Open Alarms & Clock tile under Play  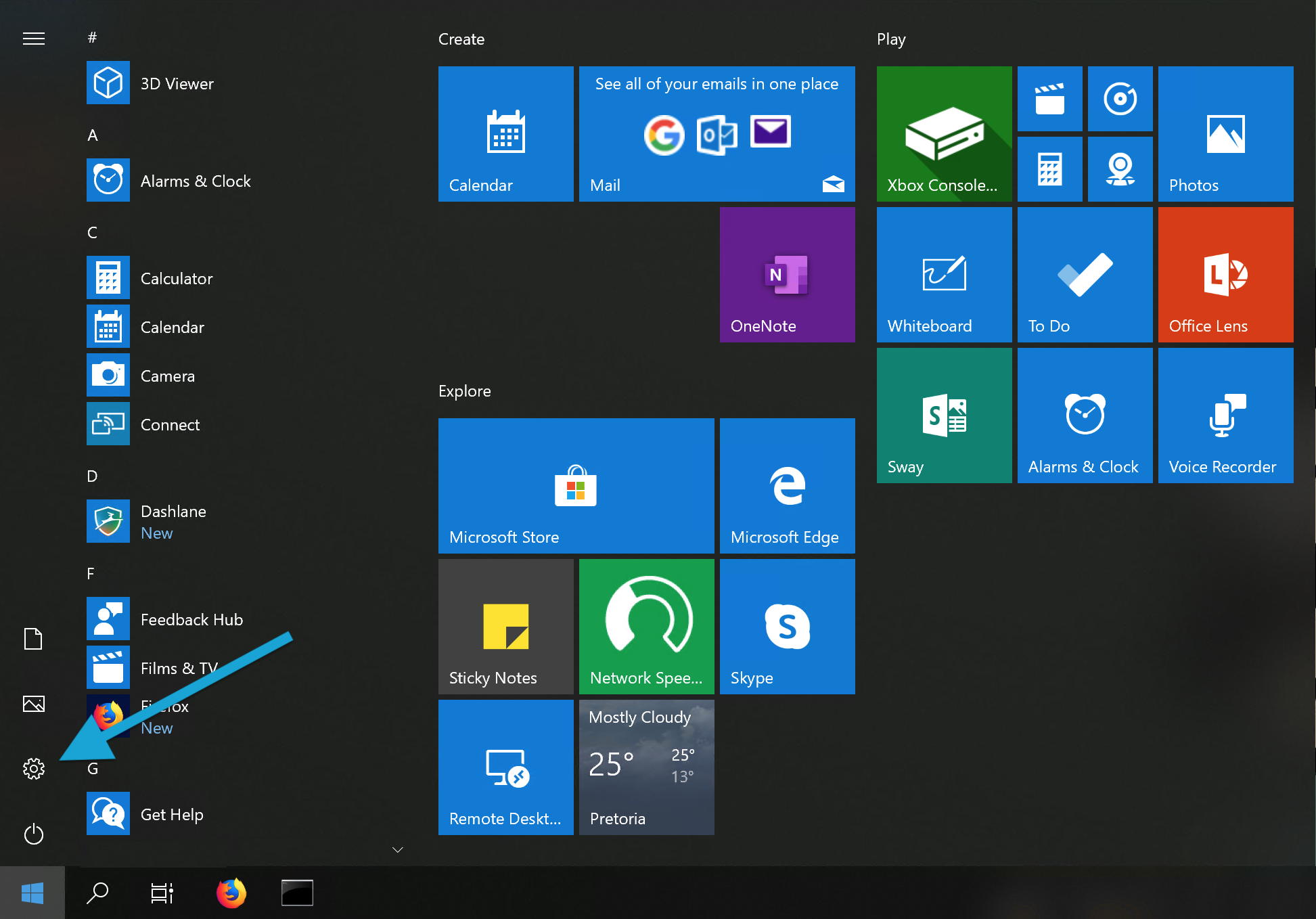(x=1085, y=416)
